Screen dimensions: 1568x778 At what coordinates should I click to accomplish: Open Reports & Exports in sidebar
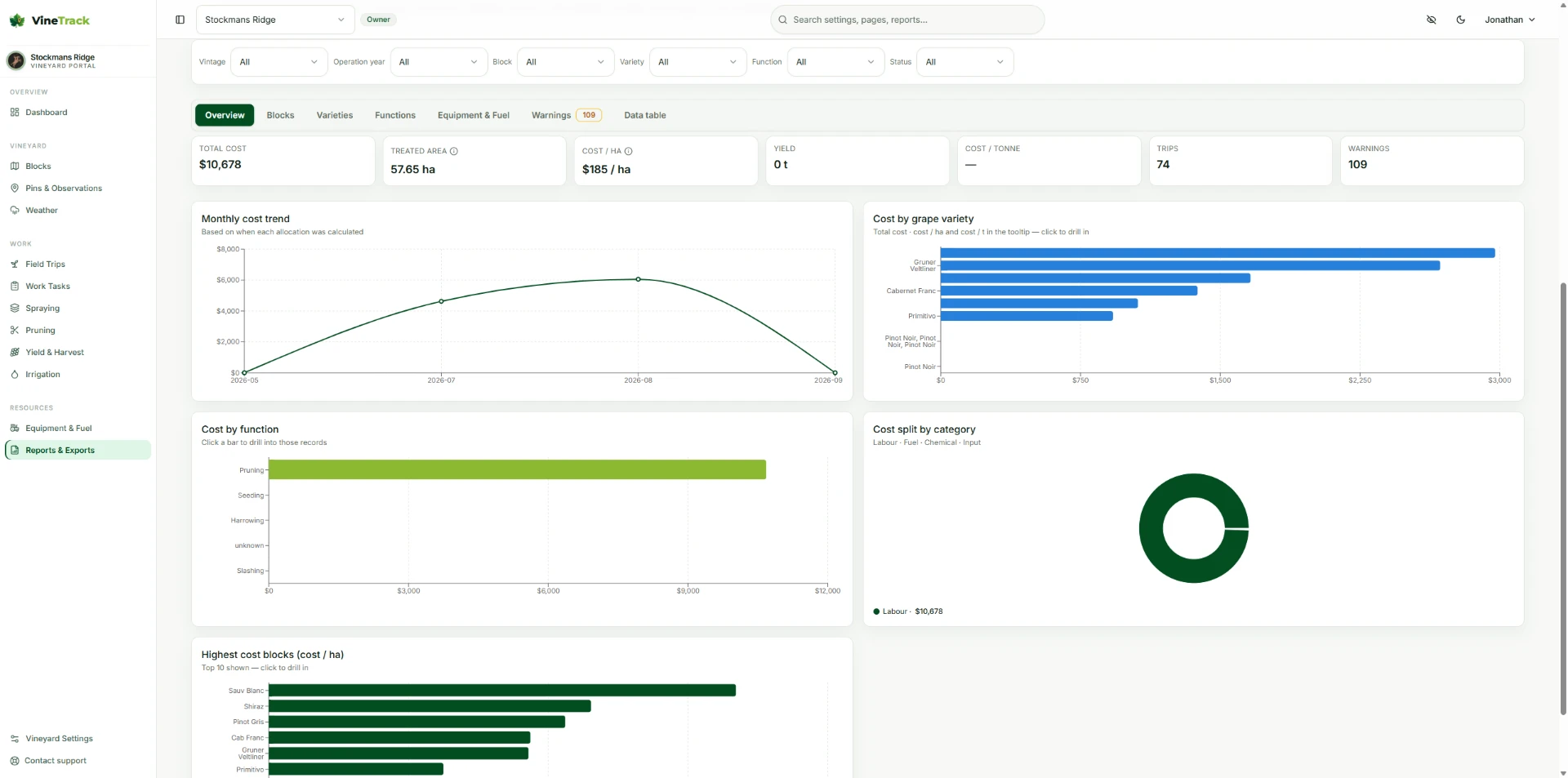(x=78, y=450)
